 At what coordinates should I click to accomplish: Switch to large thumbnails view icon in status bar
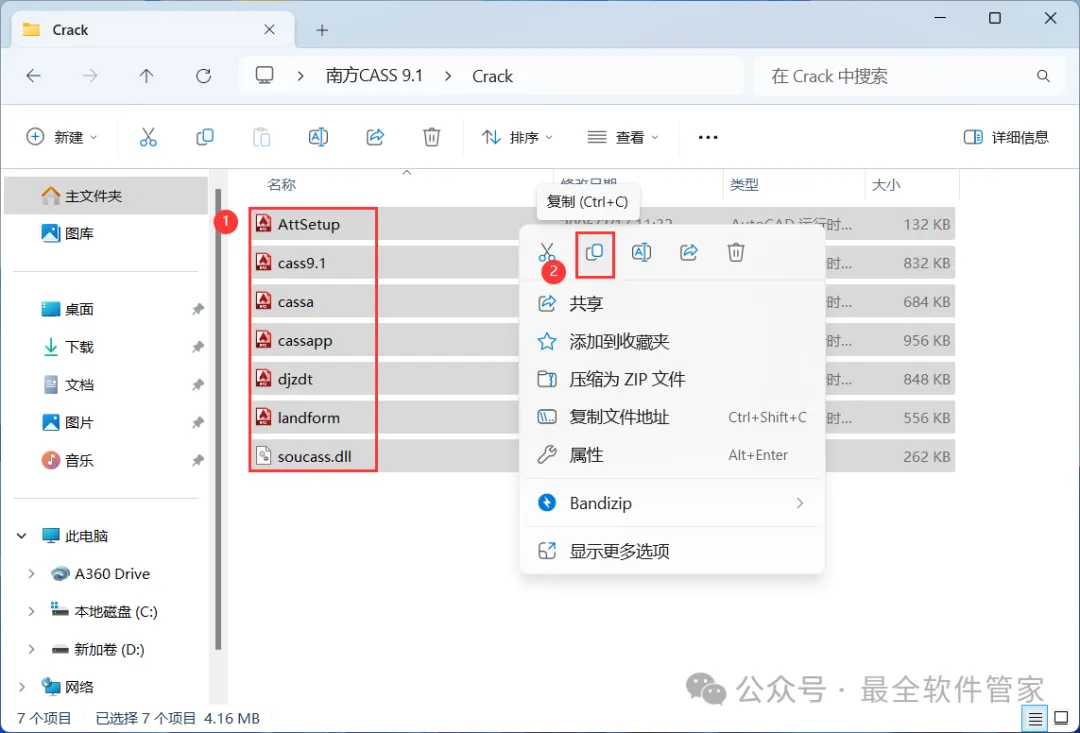1061,719
